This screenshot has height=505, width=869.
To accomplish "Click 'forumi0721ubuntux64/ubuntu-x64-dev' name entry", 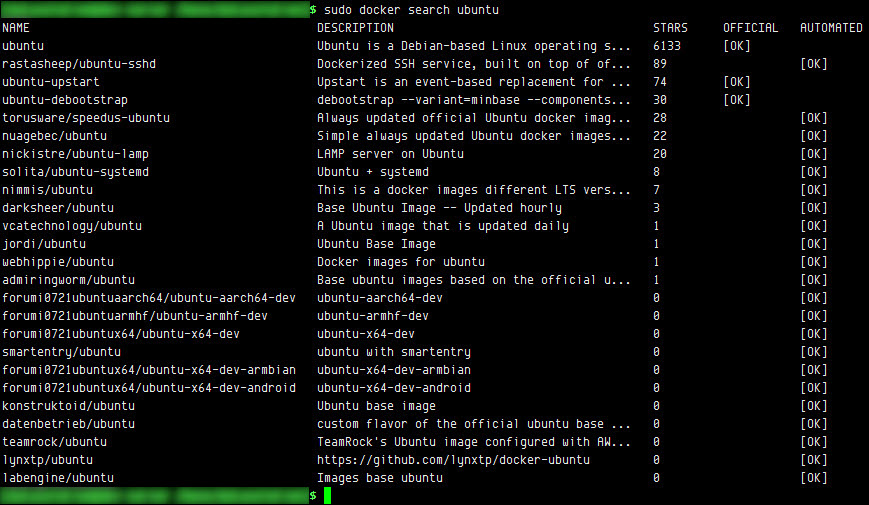I will (121, 334).
